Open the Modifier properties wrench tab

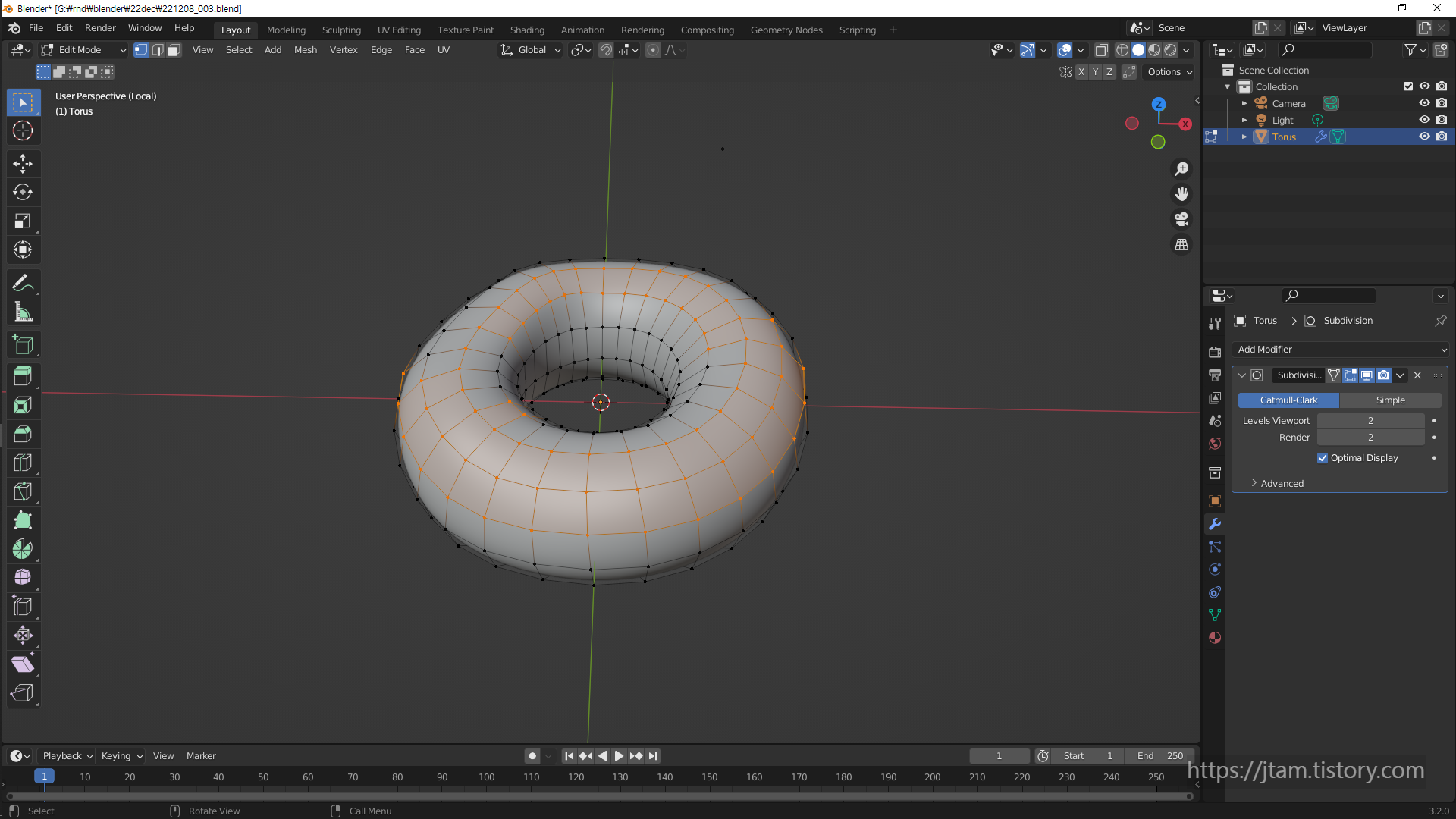coord(1215,524)
